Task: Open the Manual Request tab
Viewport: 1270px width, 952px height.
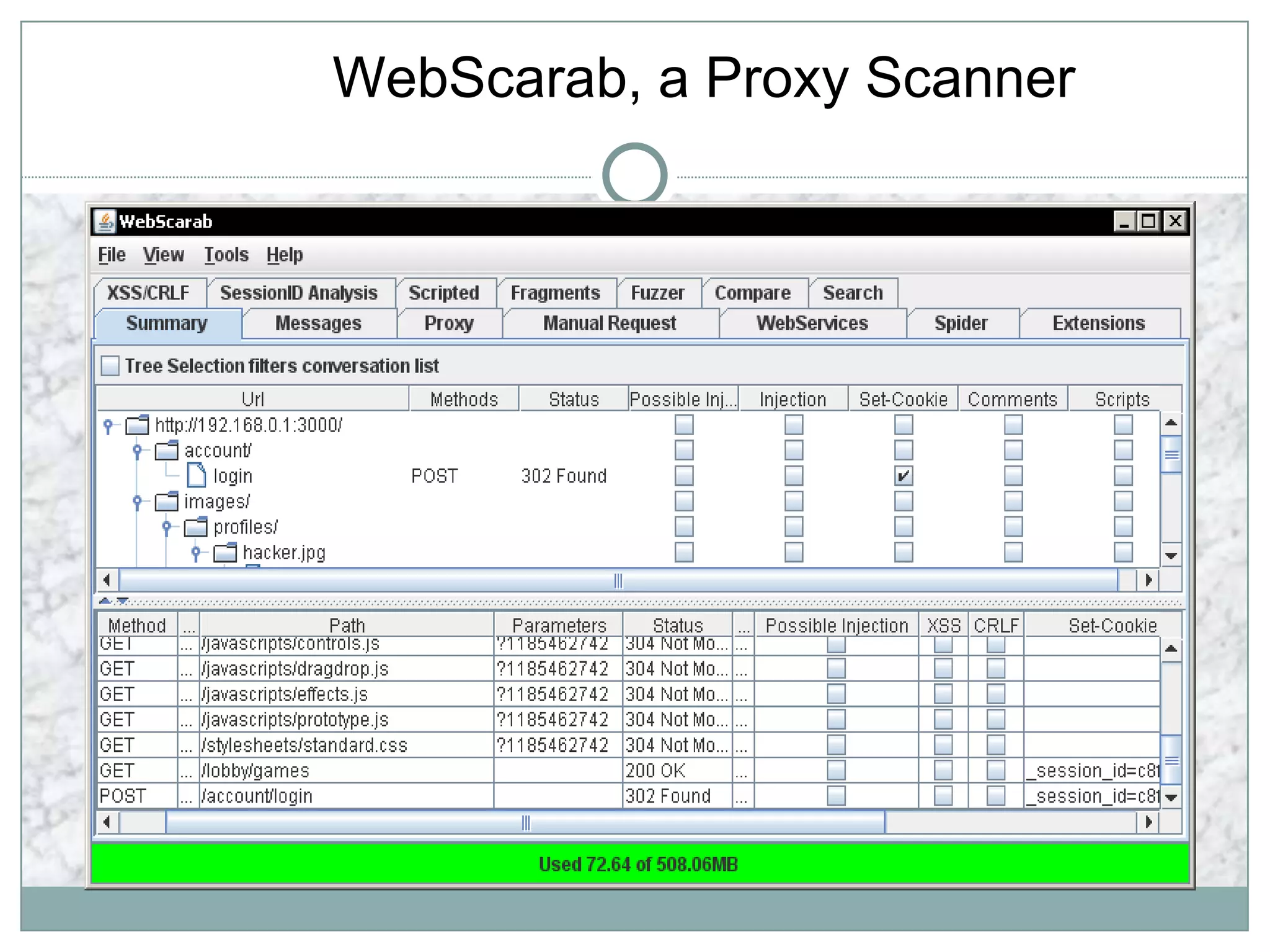Action: [610, 323]
